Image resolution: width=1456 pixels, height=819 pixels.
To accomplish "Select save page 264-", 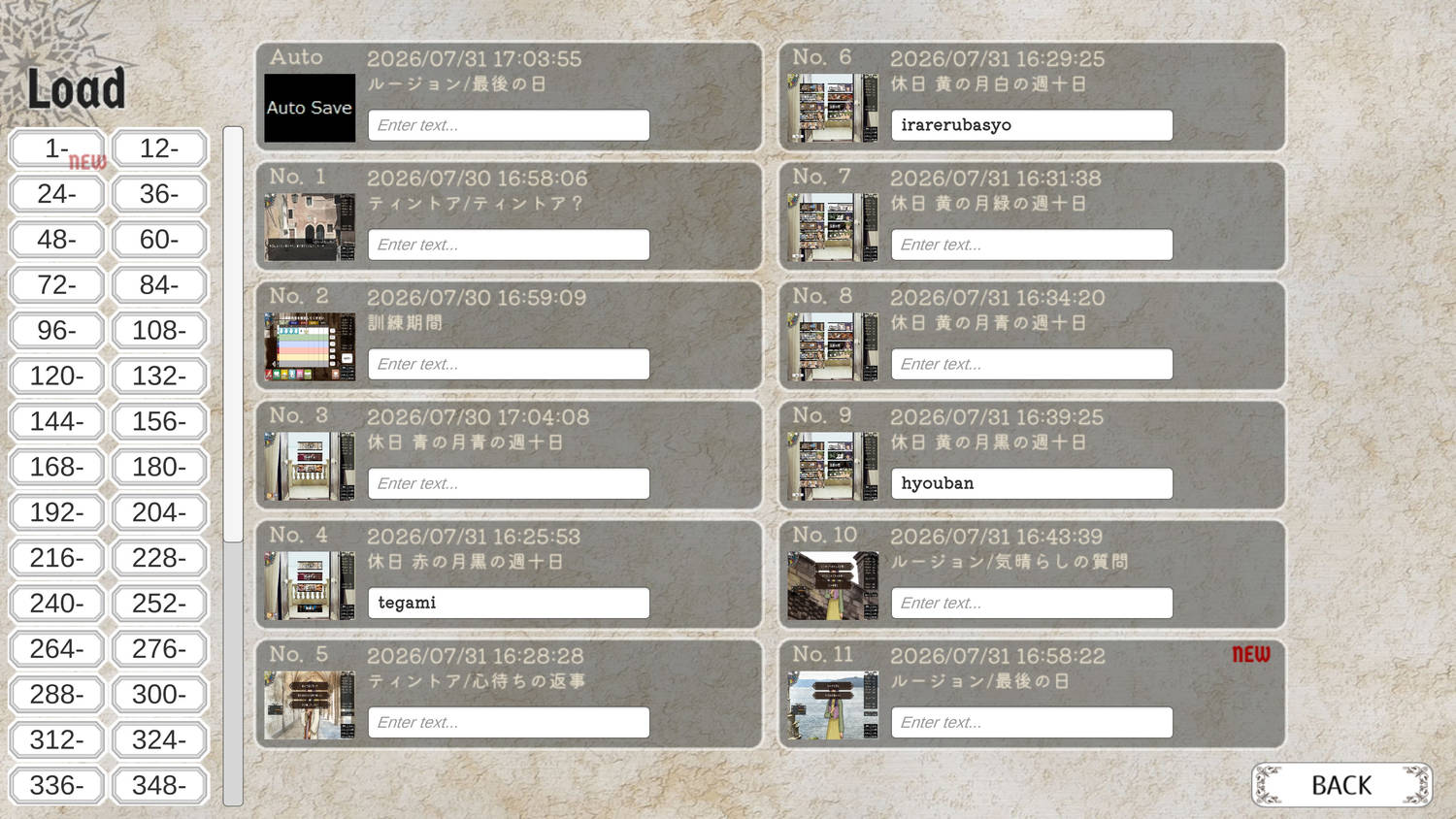I will coord(57,648).
